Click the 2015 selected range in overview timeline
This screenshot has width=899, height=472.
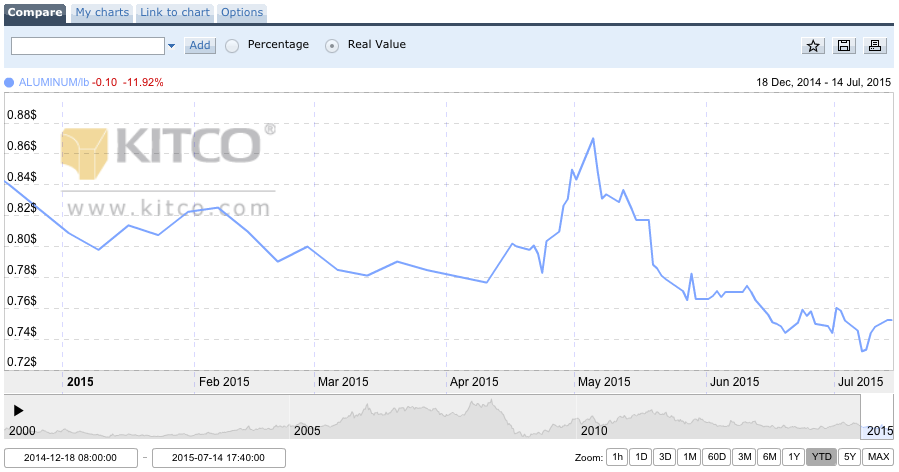(x=877, y=416)
